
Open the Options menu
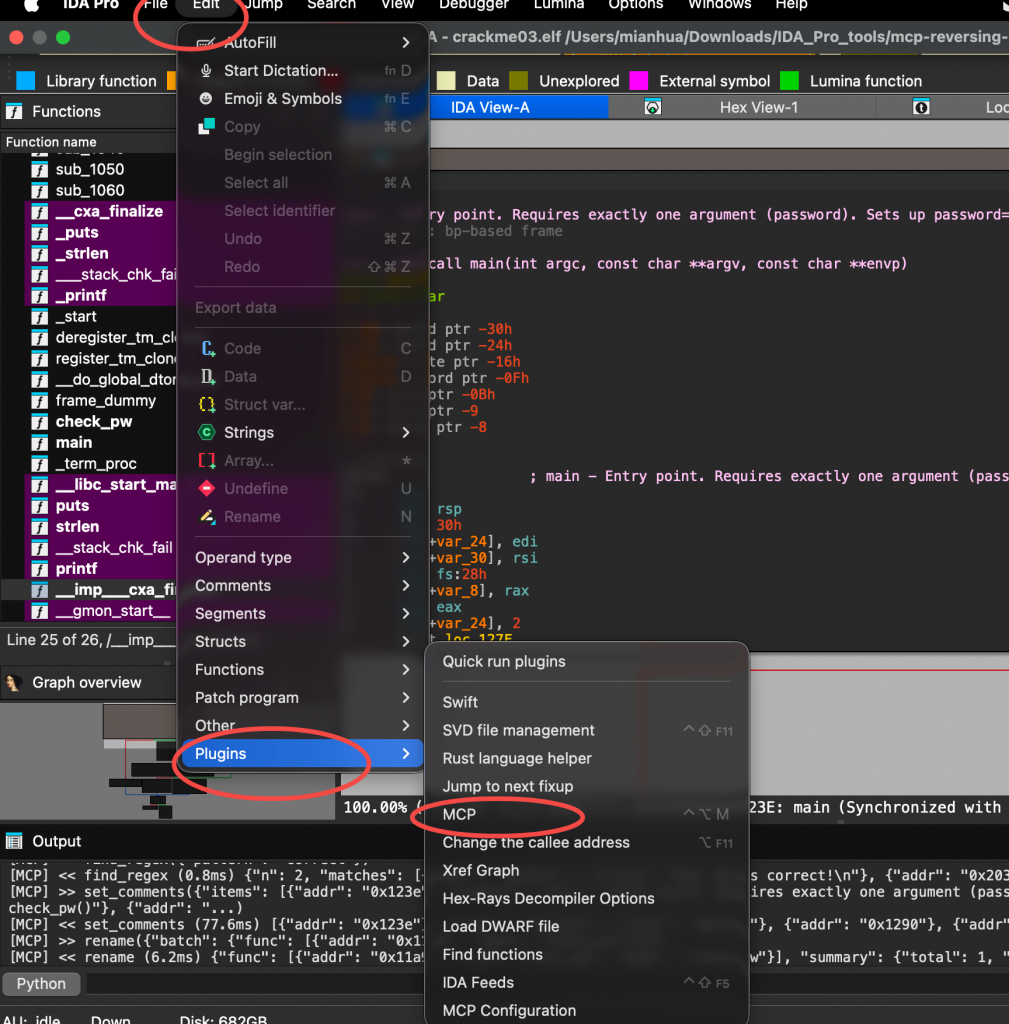(x=635, y=5)
